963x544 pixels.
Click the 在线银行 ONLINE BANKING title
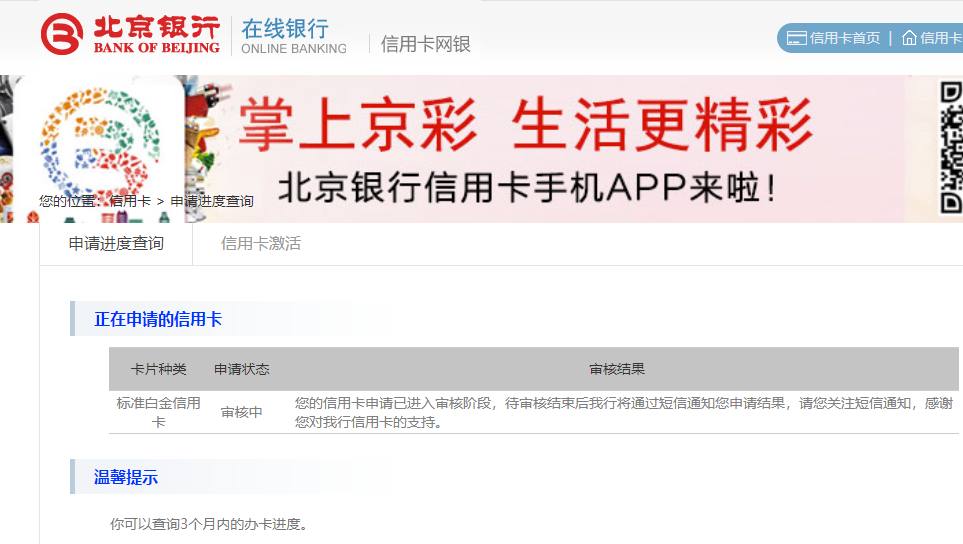(x=294, y=36)
